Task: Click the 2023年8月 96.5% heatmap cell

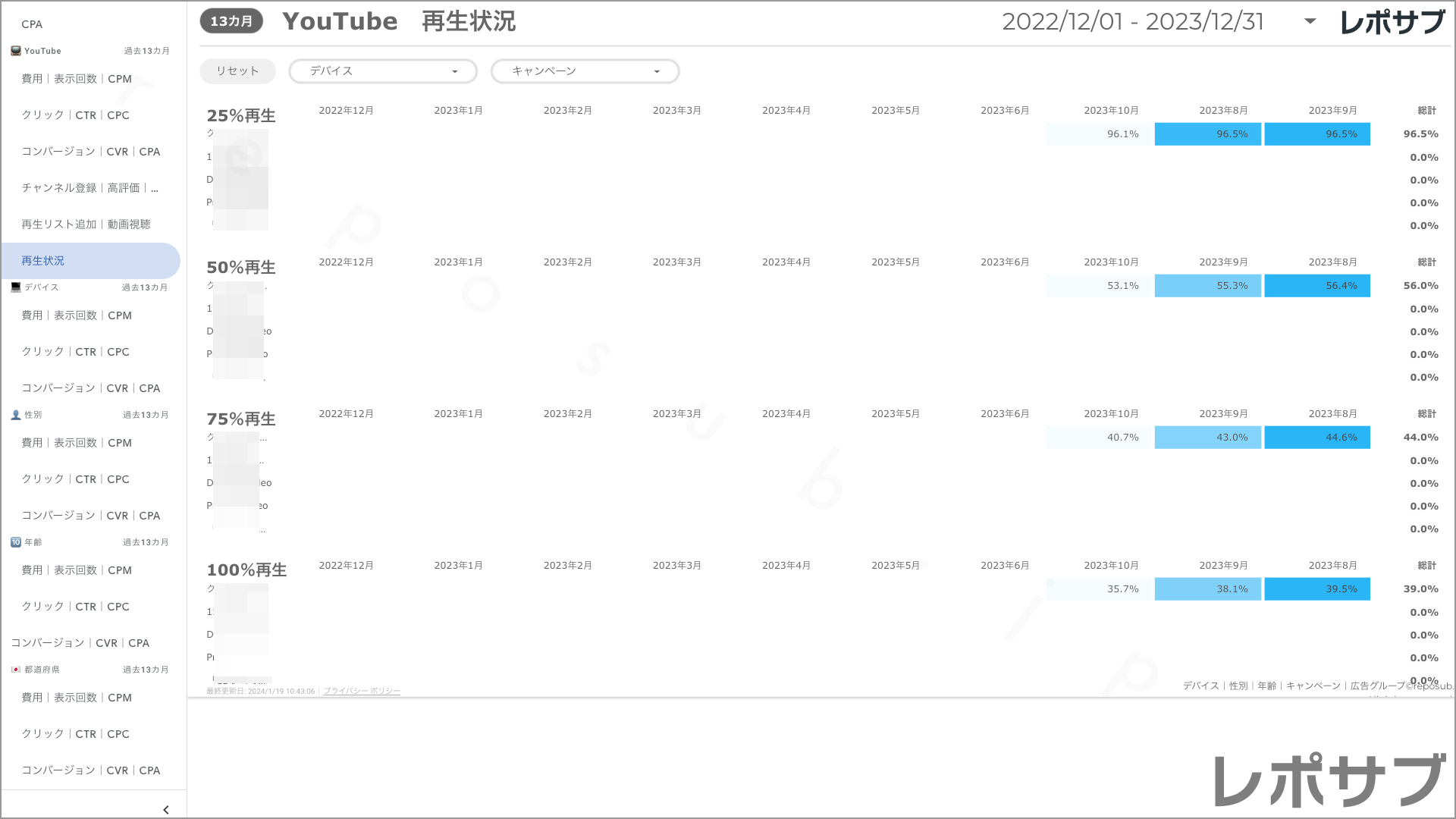Action: [x=1207, y=133]
